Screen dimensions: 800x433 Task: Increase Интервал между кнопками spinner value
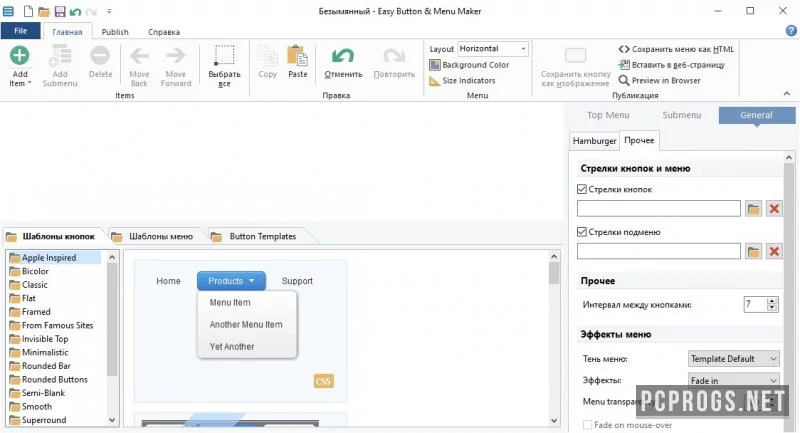click(x=772, y=301)
